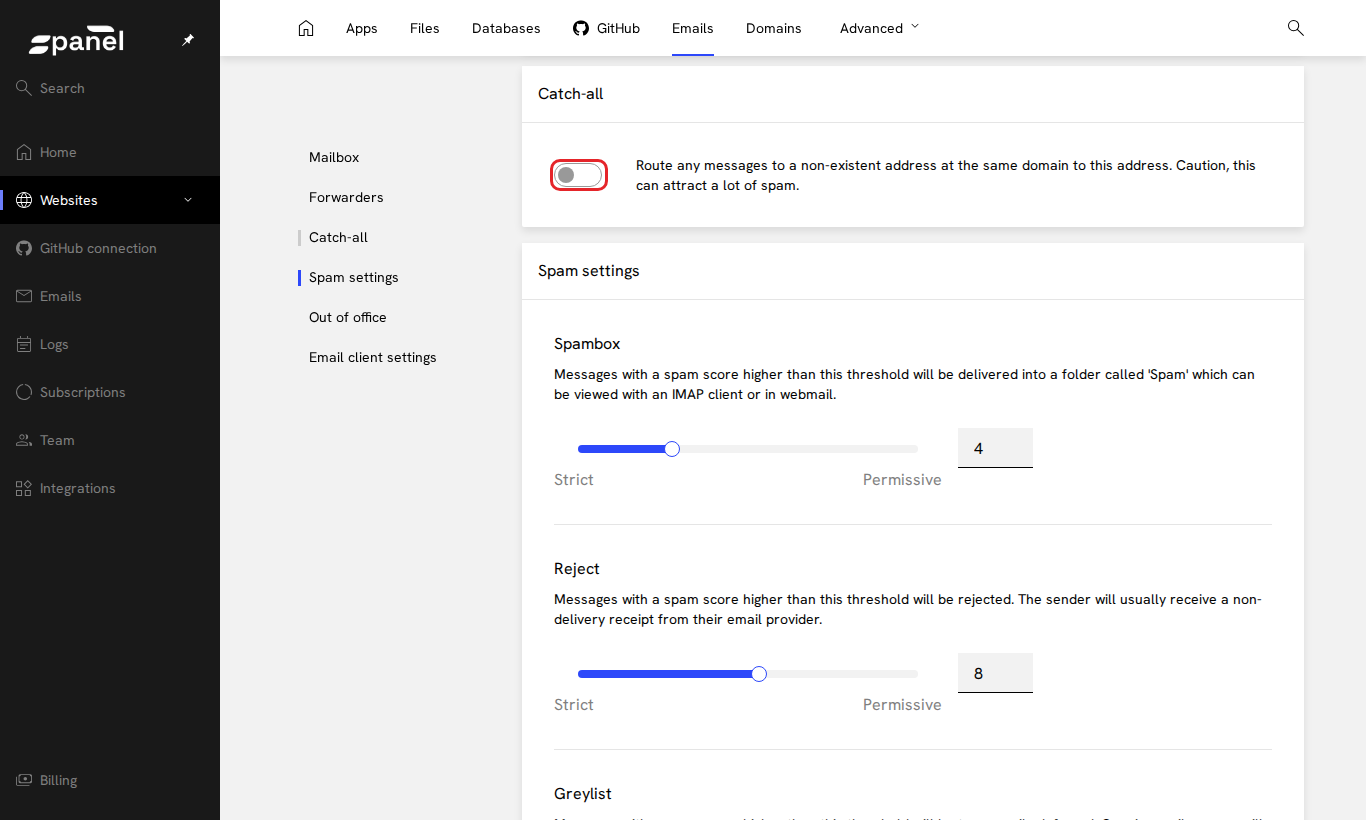Click the Logs clipboard icon
Image resolution: width=1366 pixels, height=820 pixels.
click(24, 344)
